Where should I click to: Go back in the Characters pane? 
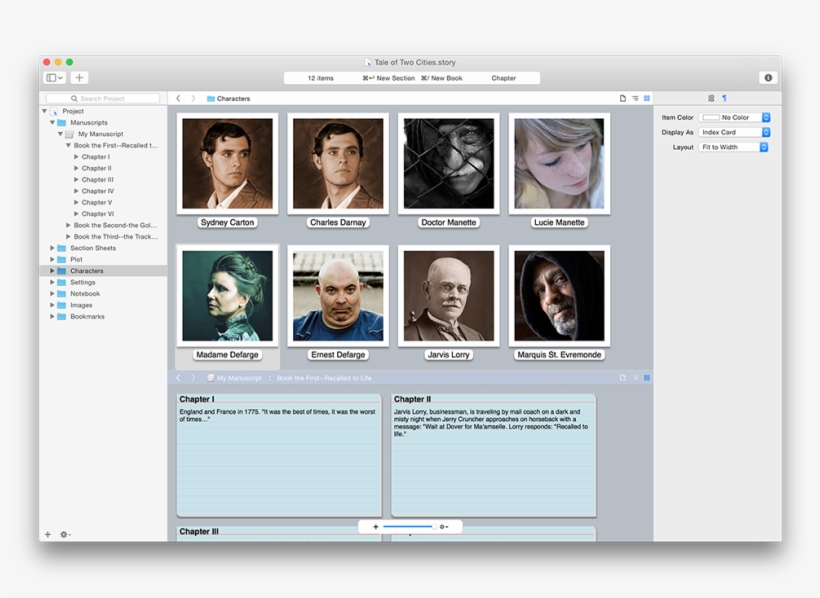click(x=178, y=98)
